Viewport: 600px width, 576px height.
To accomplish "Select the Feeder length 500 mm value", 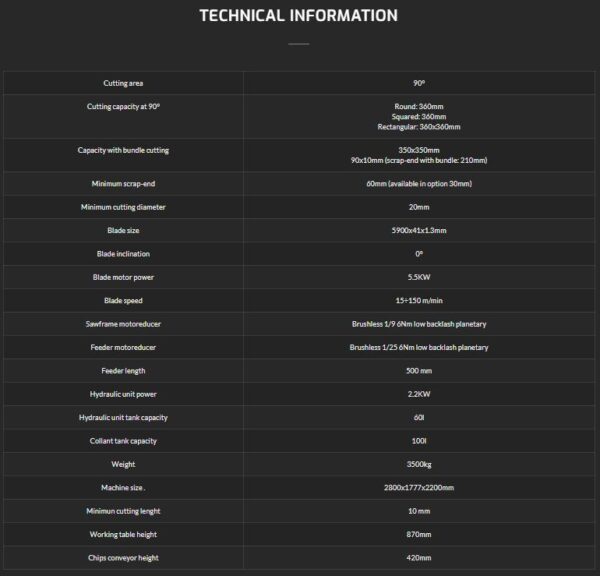I will (x=419, y=371).
